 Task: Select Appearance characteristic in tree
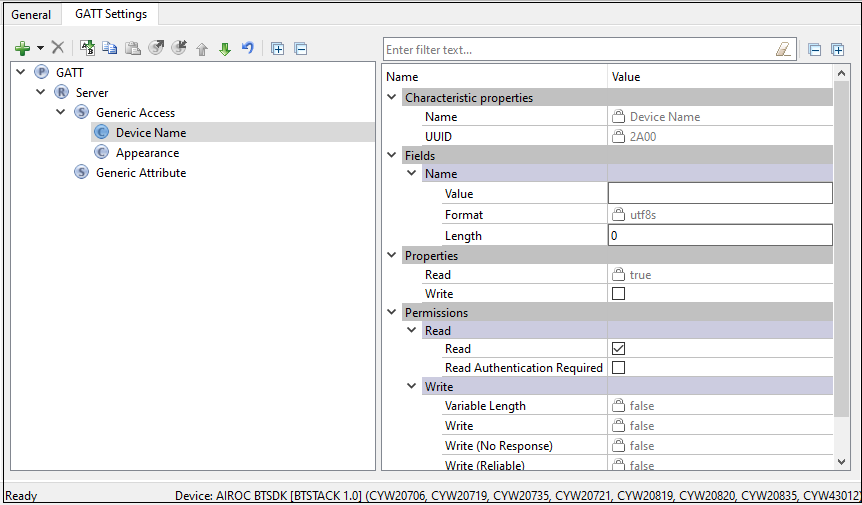[x=147, y=153]
